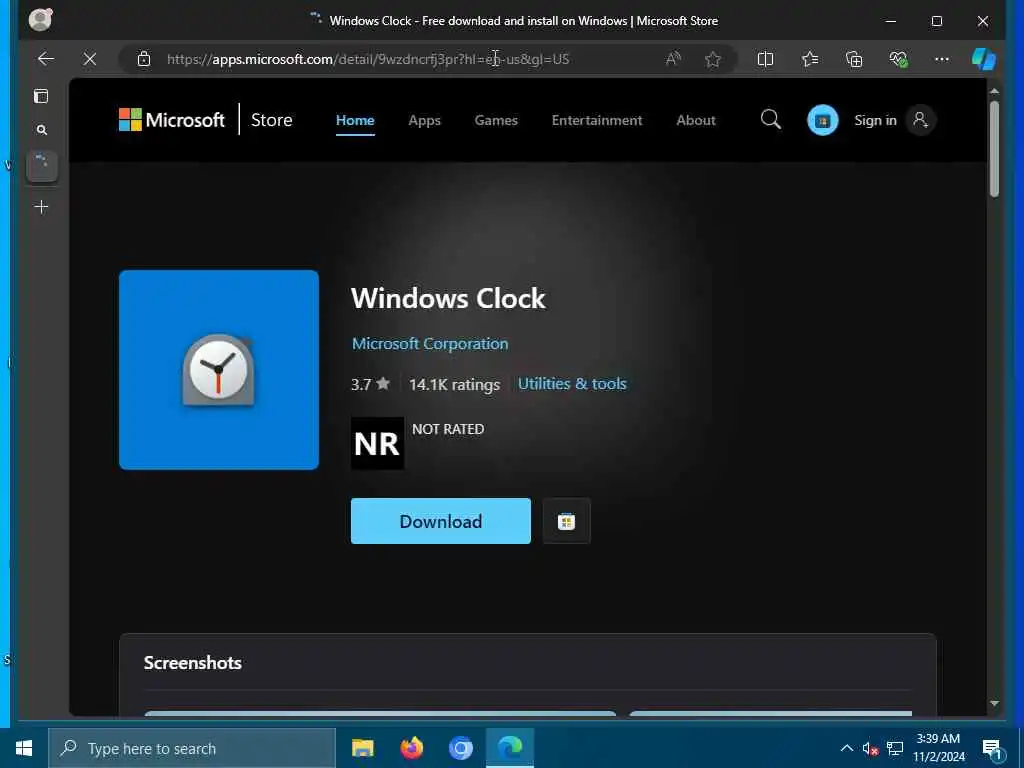Show hidden system tray icons
The width and height of the screenshot is (1024, 768).
846,748
